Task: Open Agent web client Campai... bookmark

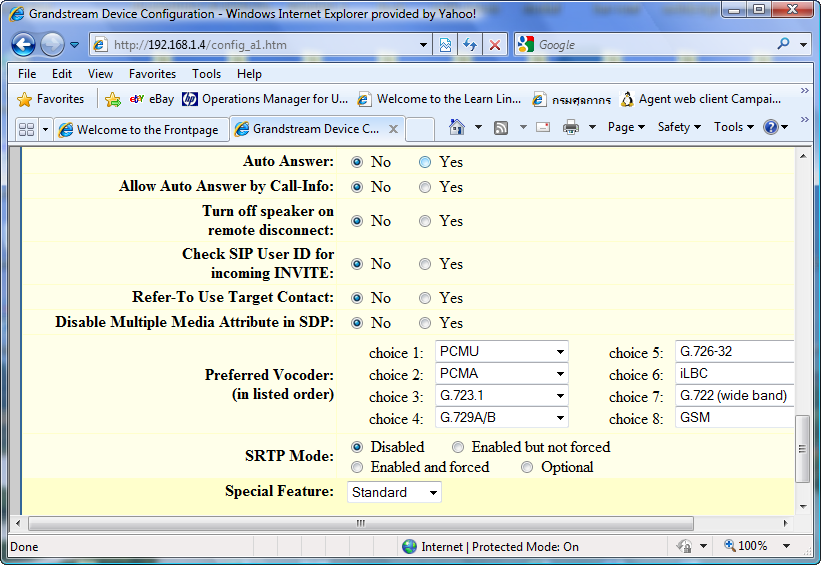Action: 701,99
